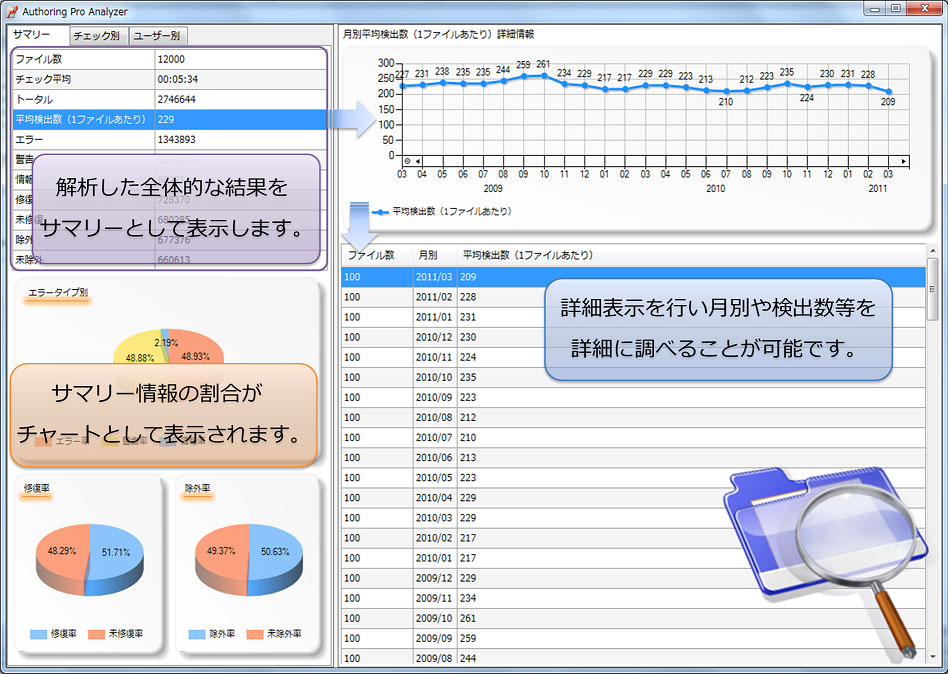This screenshot has width=948, height=674.
Task: Select the サマリー tab
Action: (x=32, y=36)
